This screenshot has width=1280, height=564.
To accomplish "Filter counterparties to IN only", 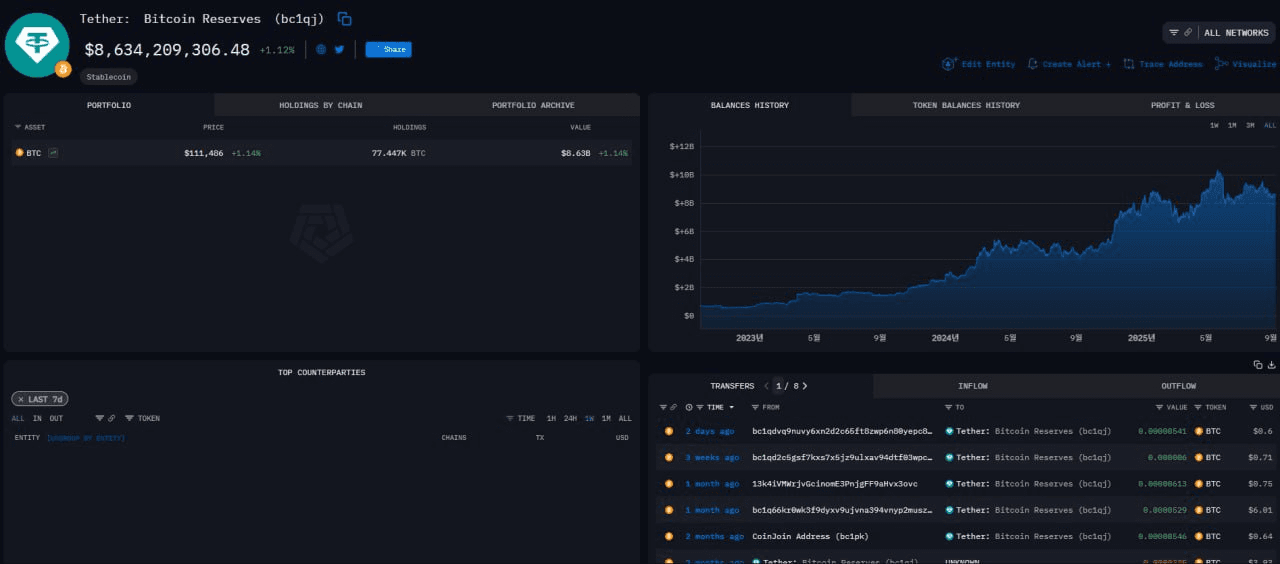I will (37, 418).
